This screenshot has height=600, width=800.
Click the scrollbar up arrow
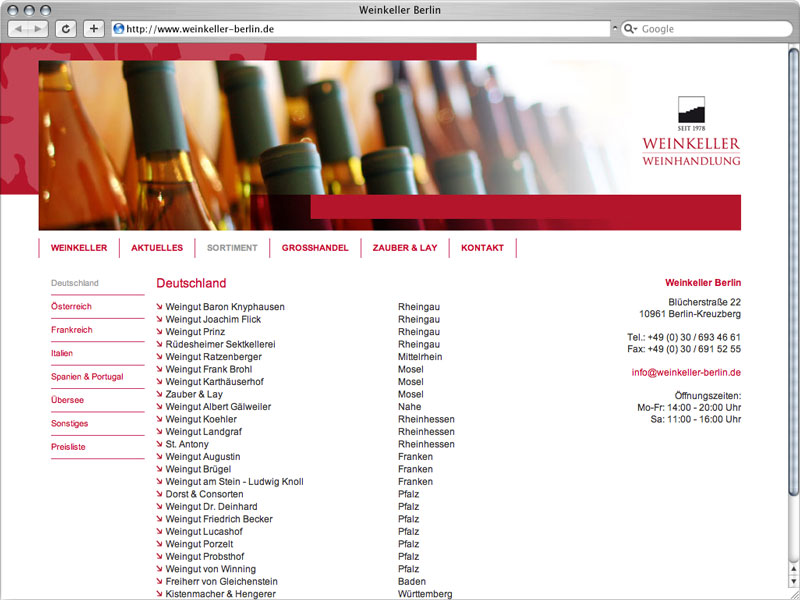click(793, 569)
